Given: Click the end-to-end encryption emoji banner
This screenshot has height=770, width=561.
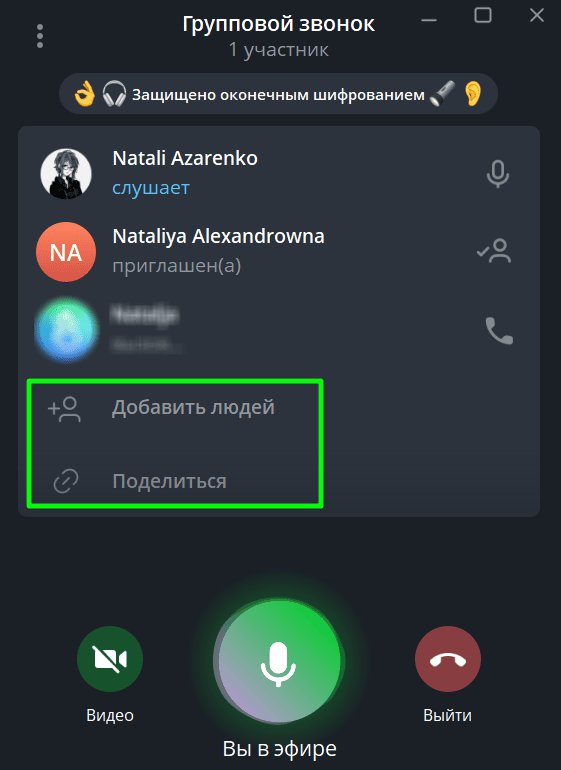Looking at the screenshot, I should (x=279, y=94).
